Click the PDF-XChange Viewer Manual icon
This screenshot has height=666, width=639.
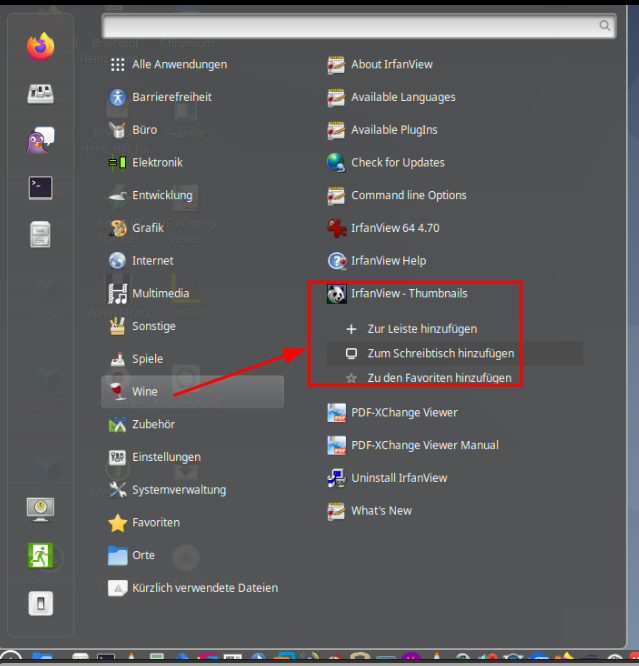[336, 446]
